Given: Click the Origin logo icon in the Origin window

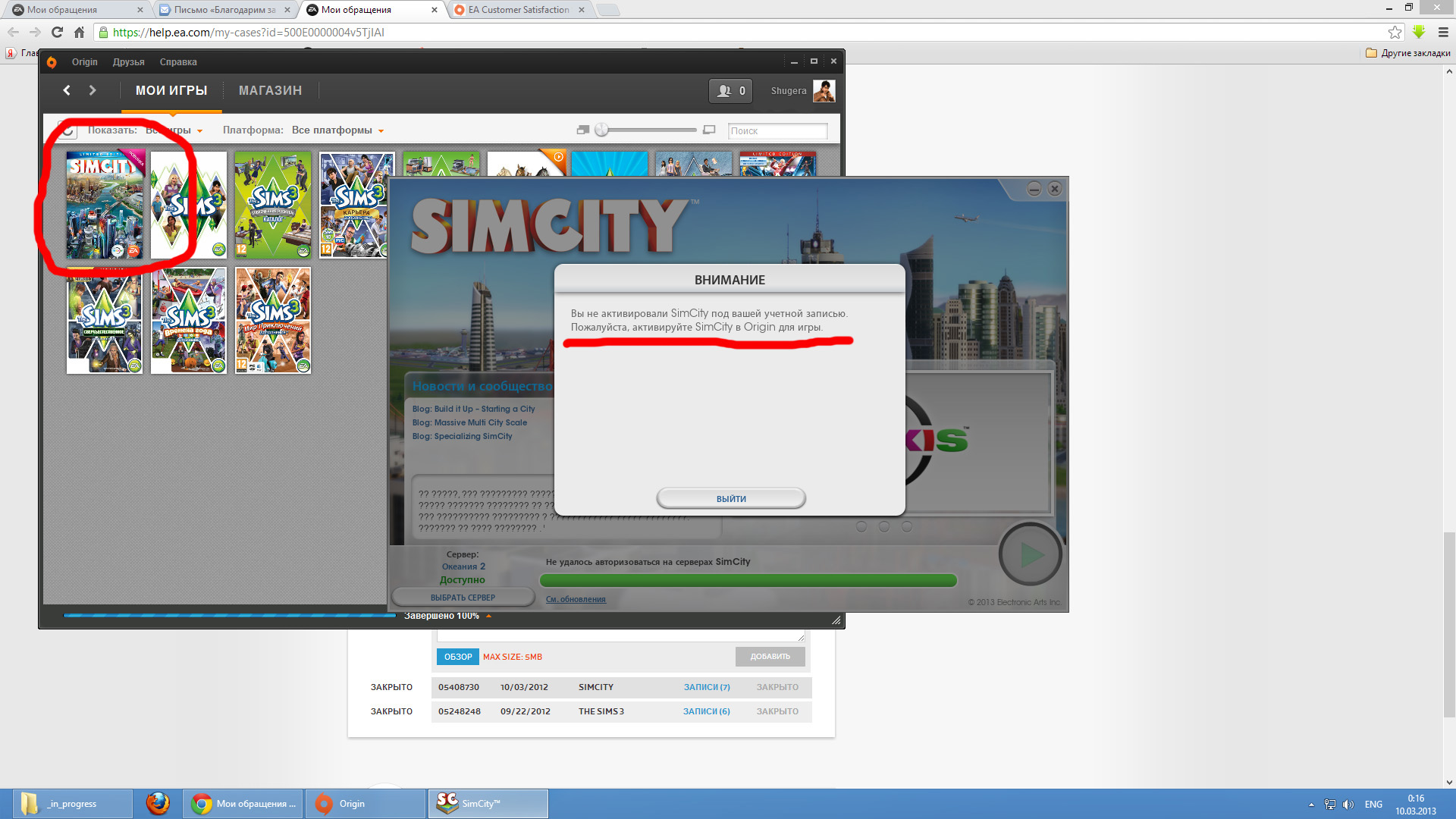Looking at the screenshot, I should pyautogui.click(x=52, y=62).
